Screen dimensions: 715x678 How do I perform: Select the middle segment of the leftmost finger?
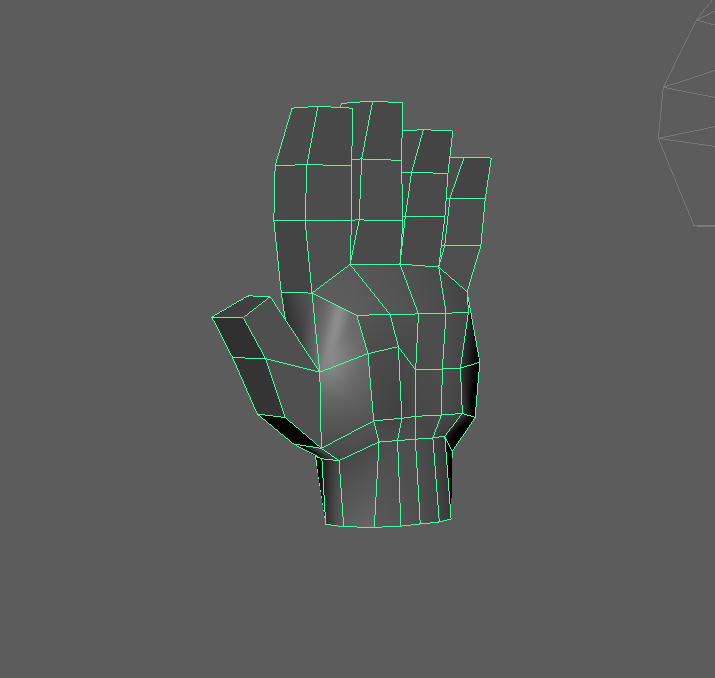point(305,192)
